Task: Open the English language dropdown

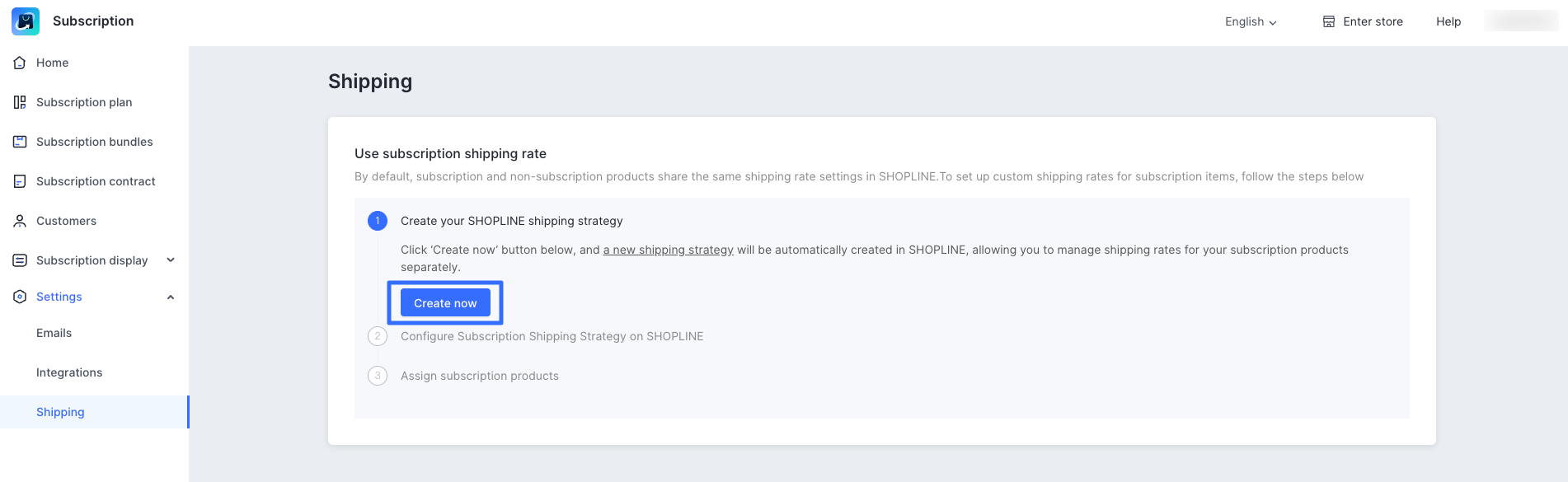Action: (x=1250, y=21)
